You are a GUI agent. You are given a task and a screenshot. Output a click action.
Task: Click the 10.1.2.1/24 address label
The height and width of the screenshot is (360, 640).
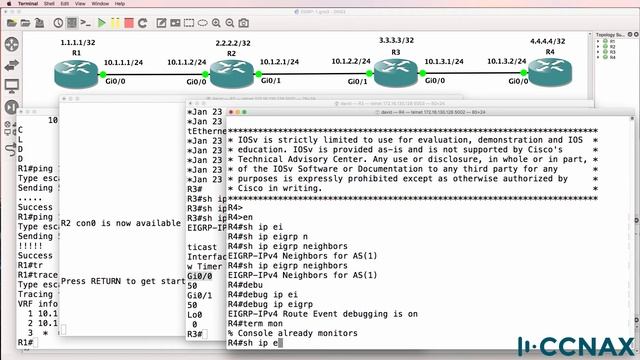pyautogui.click(x=280, y=62)
